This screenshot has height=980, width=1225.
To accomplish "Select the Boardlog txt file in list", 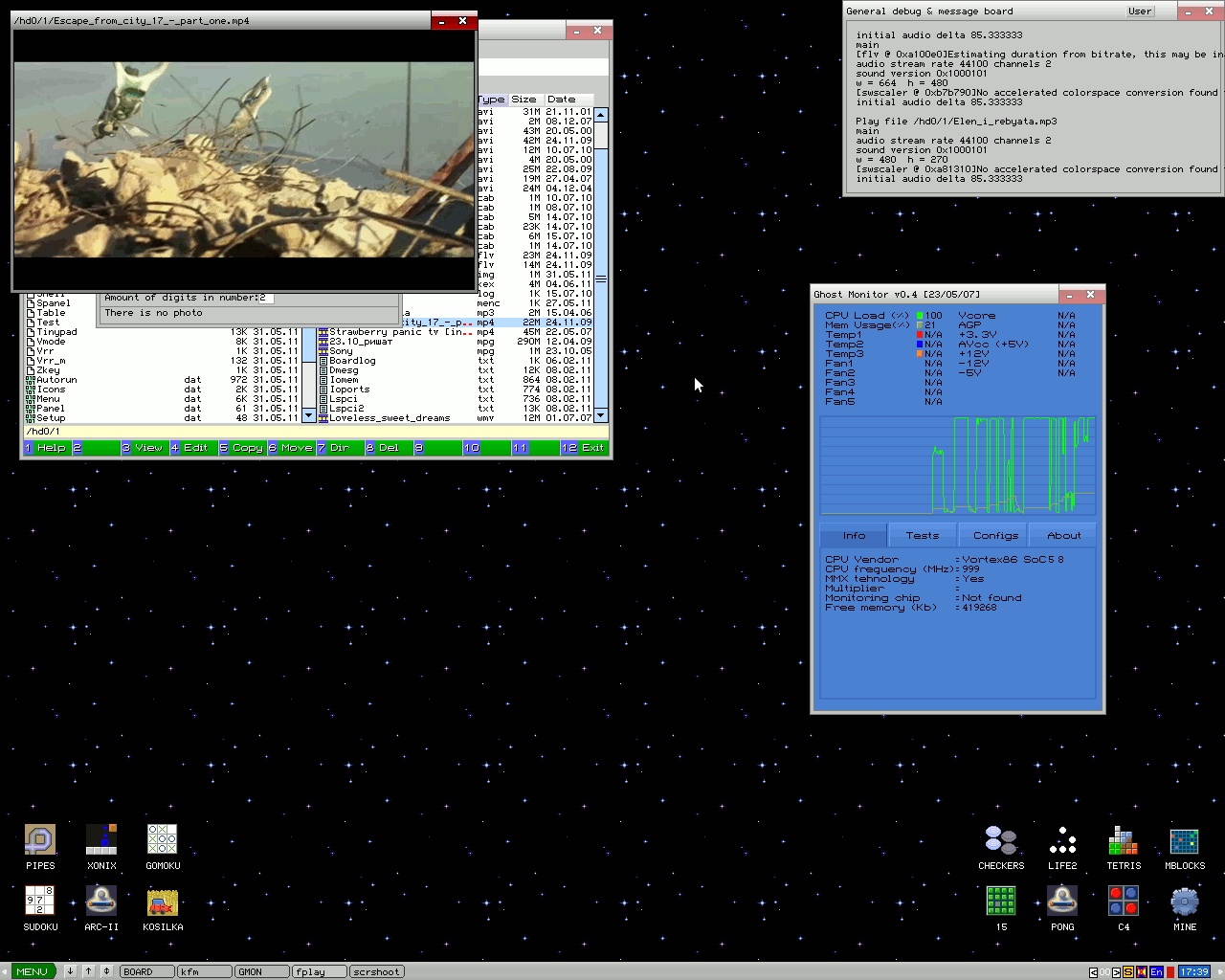I will click(x=352, y=361).
